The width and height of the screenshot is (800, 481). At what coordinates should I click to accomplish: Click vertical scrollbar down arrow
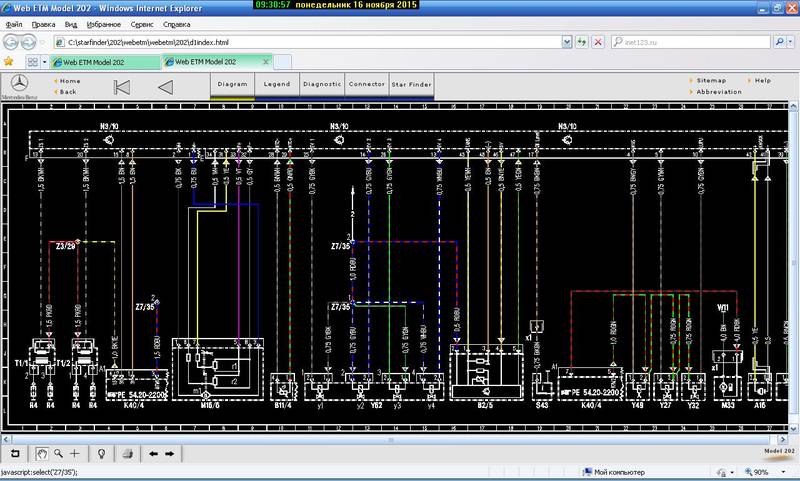tap(793, 428)
